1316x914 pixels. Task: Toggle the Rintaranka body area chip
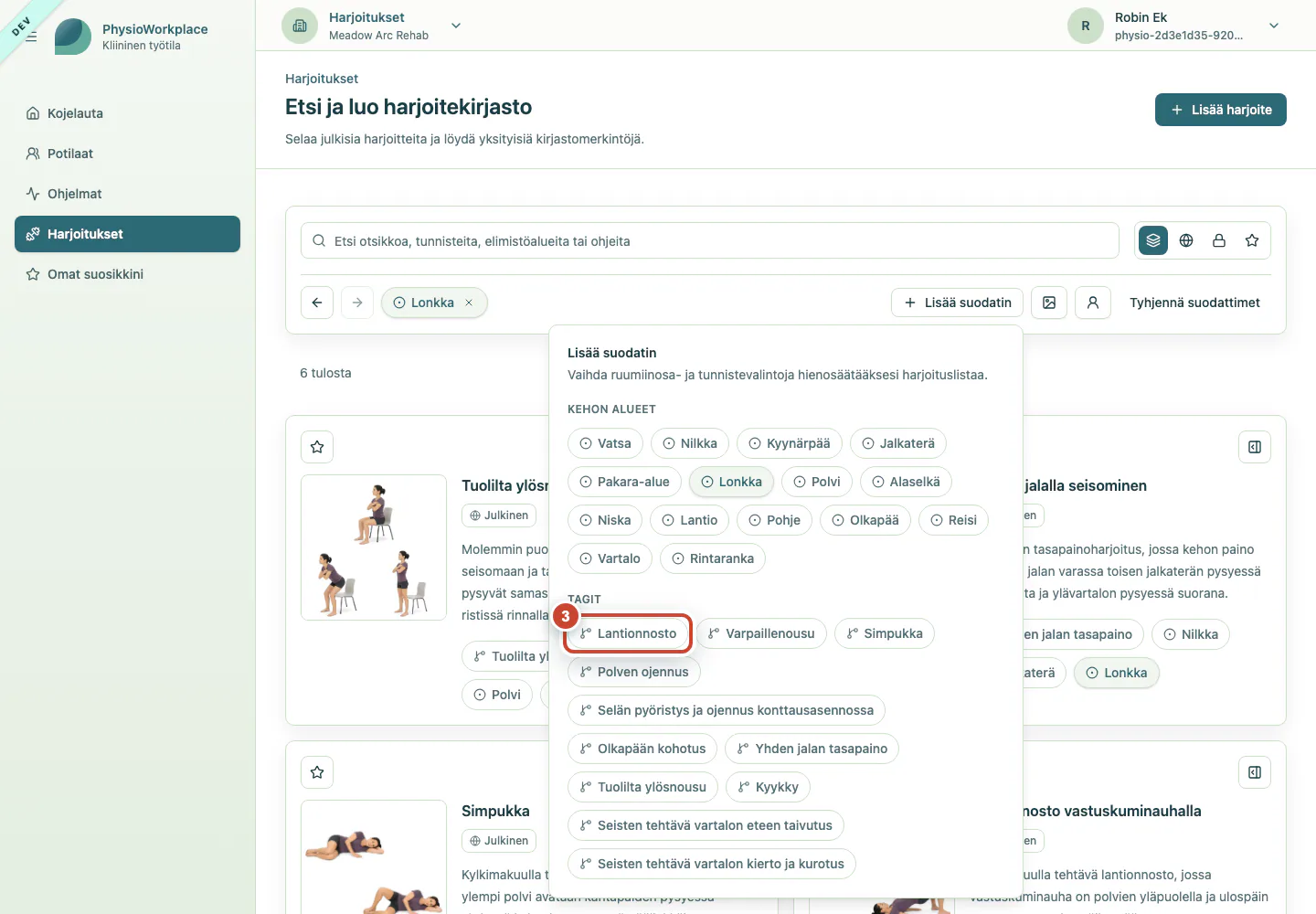(713, 558)
